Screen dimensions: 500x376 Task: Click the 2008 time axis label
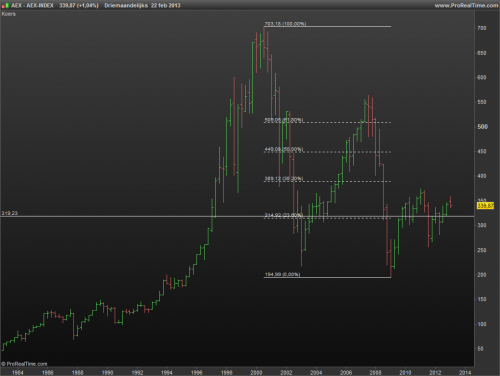coord(375,372)
